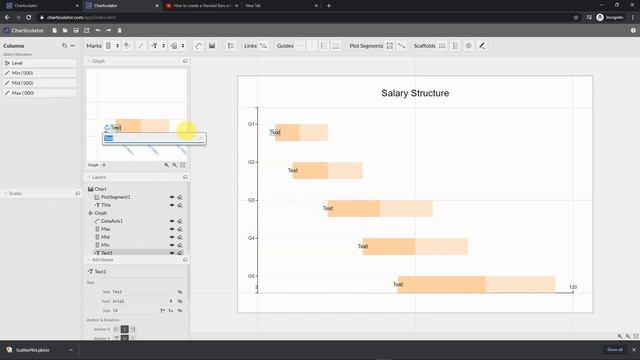Image resolution: width=640 pixels, height=360 pixels.
Task: Open the Icon mark dropdown arrow
Action: [183, 46]
